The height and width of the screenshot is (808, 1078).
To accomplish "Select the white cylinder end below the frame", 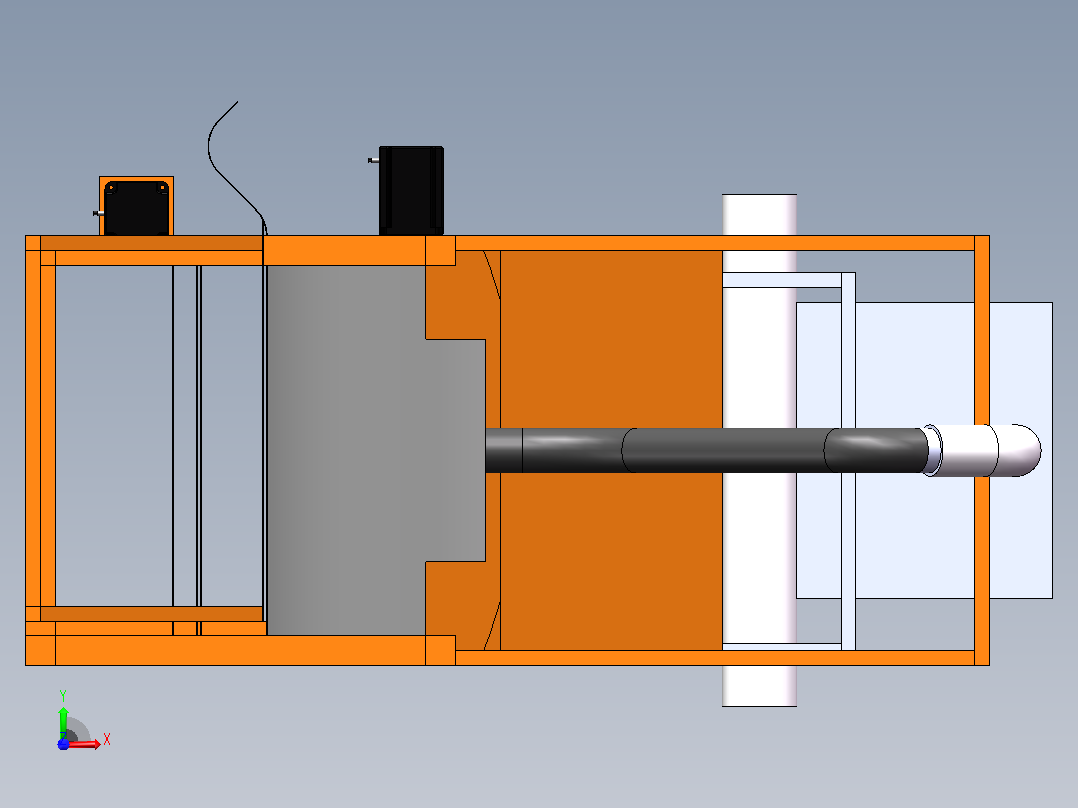I will [759, 686].
